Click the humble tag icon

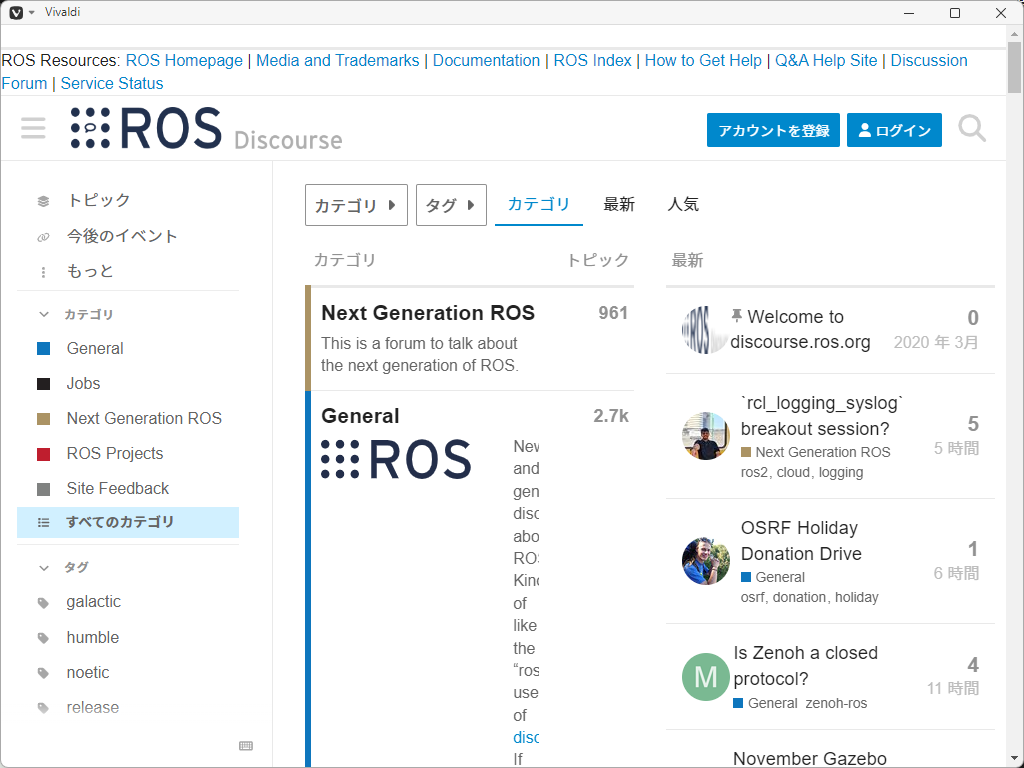pyautogui.click(x=43, y=638)
